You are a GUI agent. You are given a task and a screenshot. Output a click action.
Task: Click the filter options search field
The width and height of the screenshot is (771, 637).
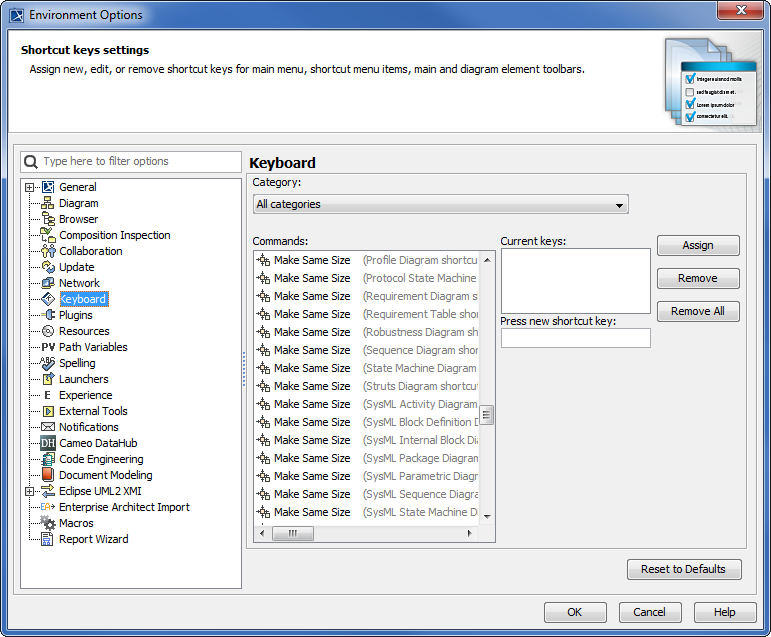(131, 161)
